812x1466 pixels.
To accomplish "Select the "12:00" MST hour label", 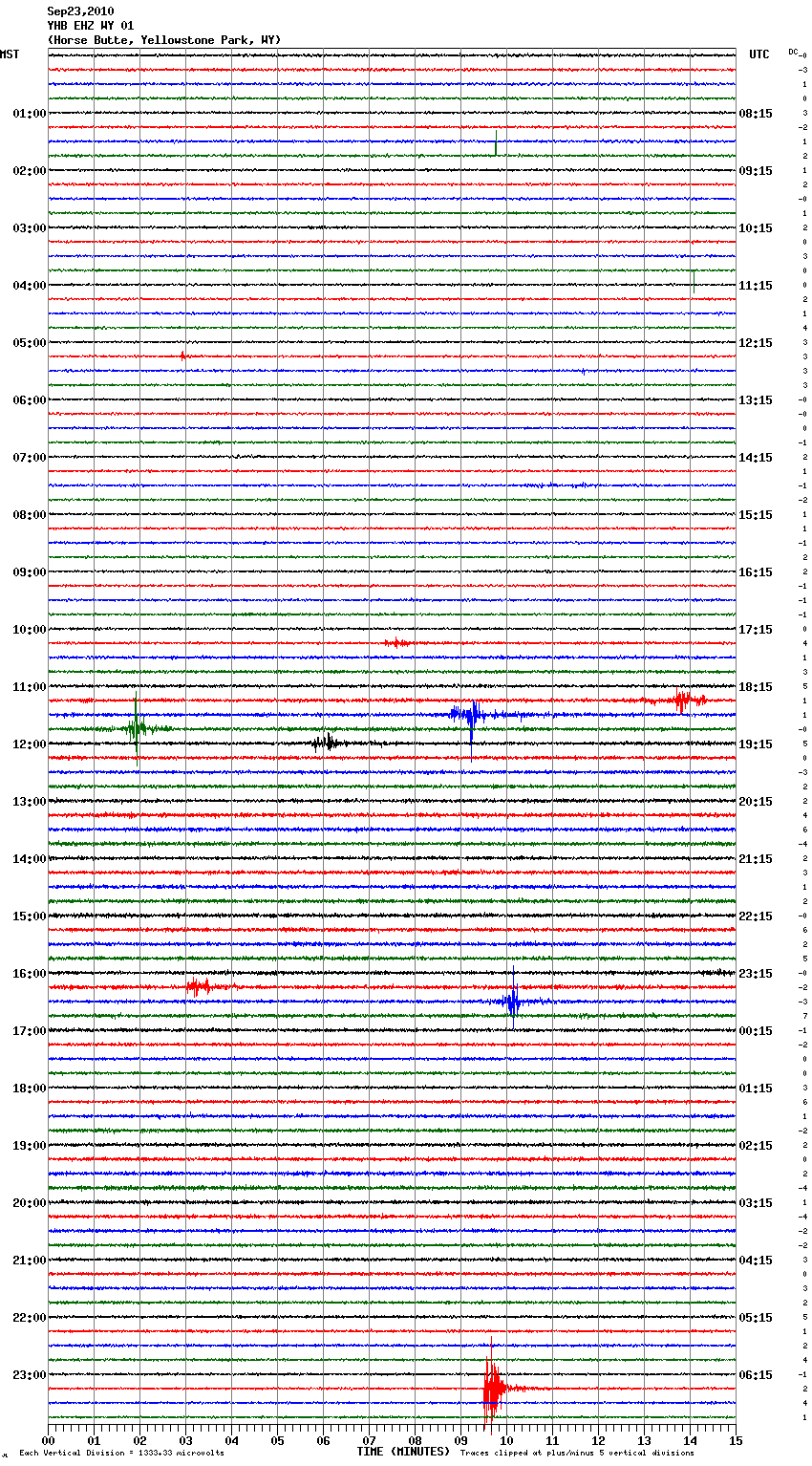I will (30, 744).
